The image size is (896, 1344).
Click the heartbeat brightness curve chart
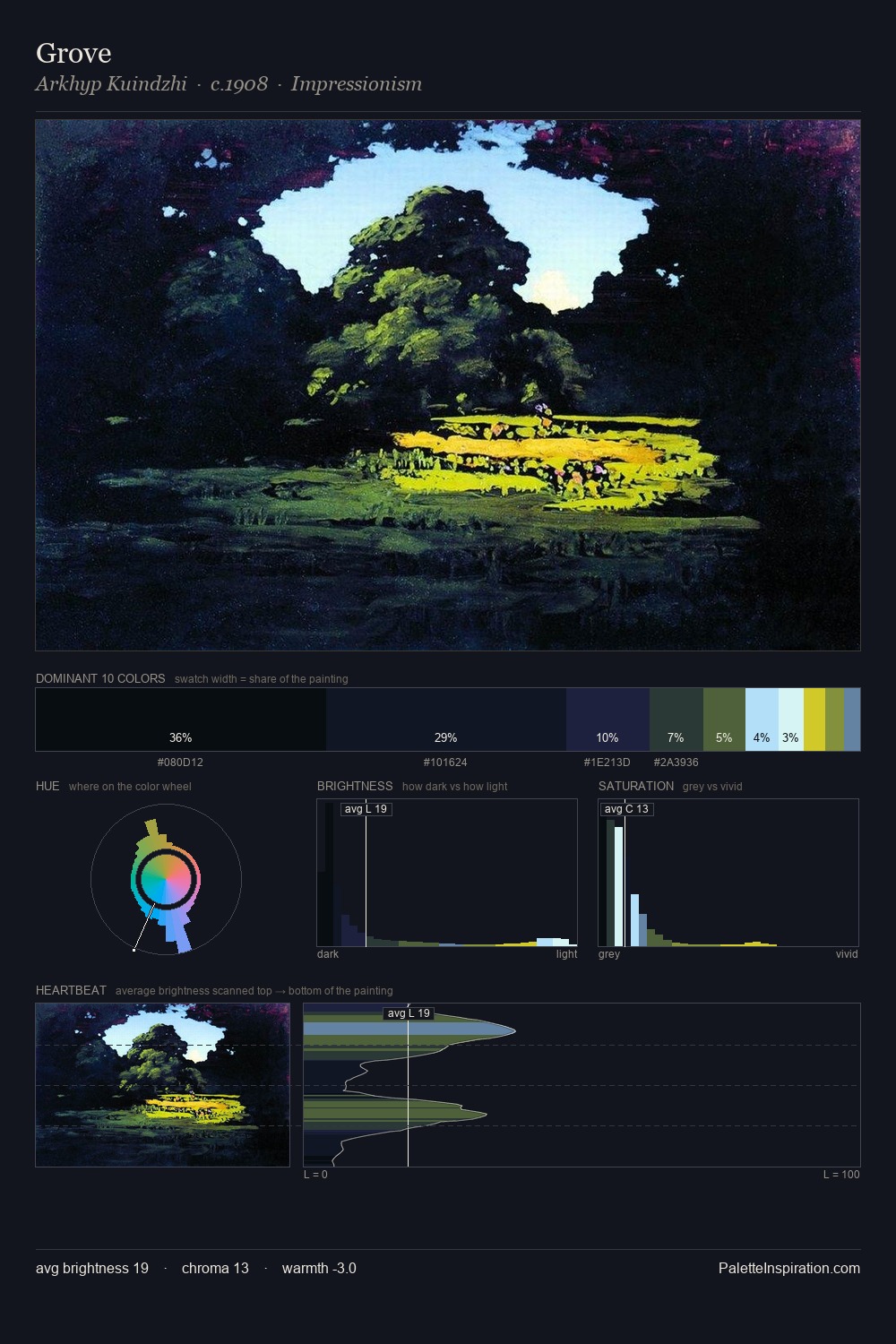click(x=582, y=1084)
